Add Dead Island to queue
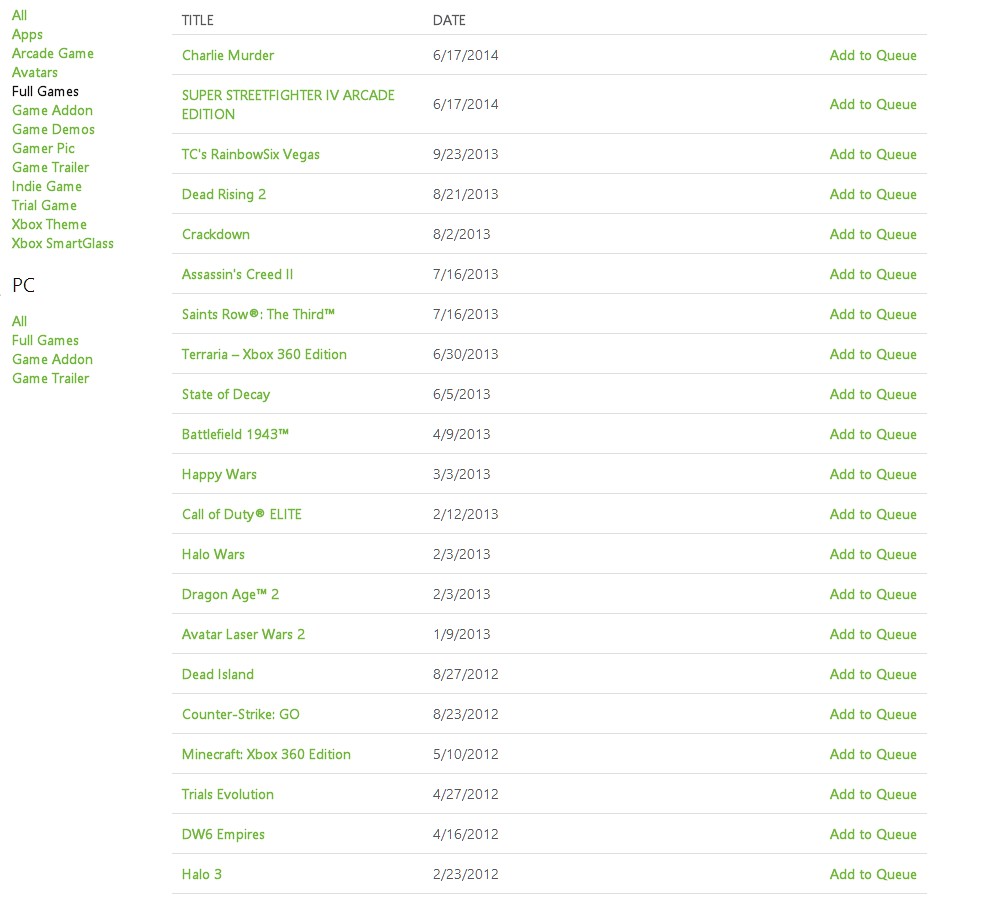The image size is (1006, 900). click(x=873, y=674)
